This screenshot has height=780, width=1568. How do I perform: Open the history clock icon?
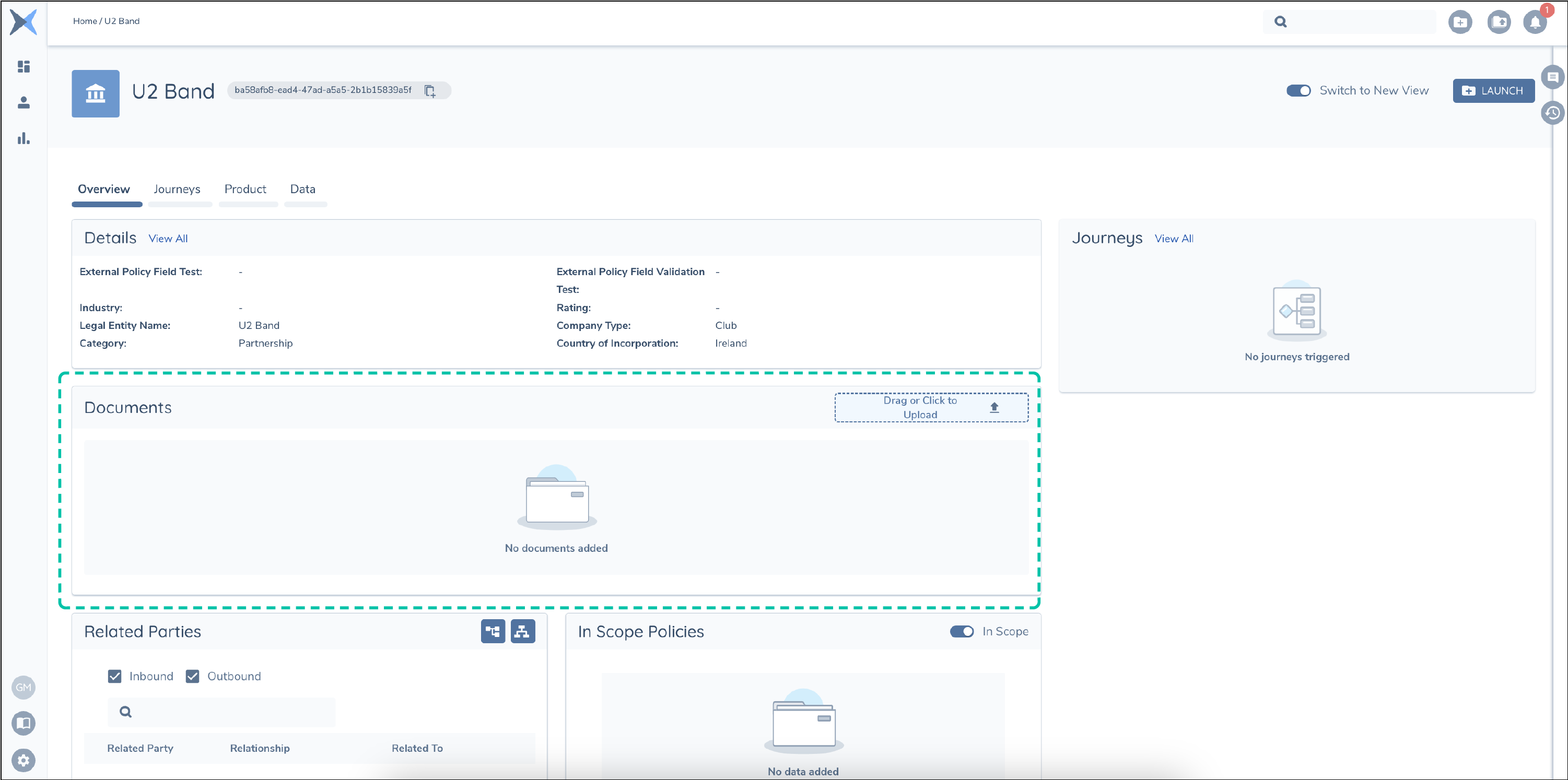[x=1552, y=113]
